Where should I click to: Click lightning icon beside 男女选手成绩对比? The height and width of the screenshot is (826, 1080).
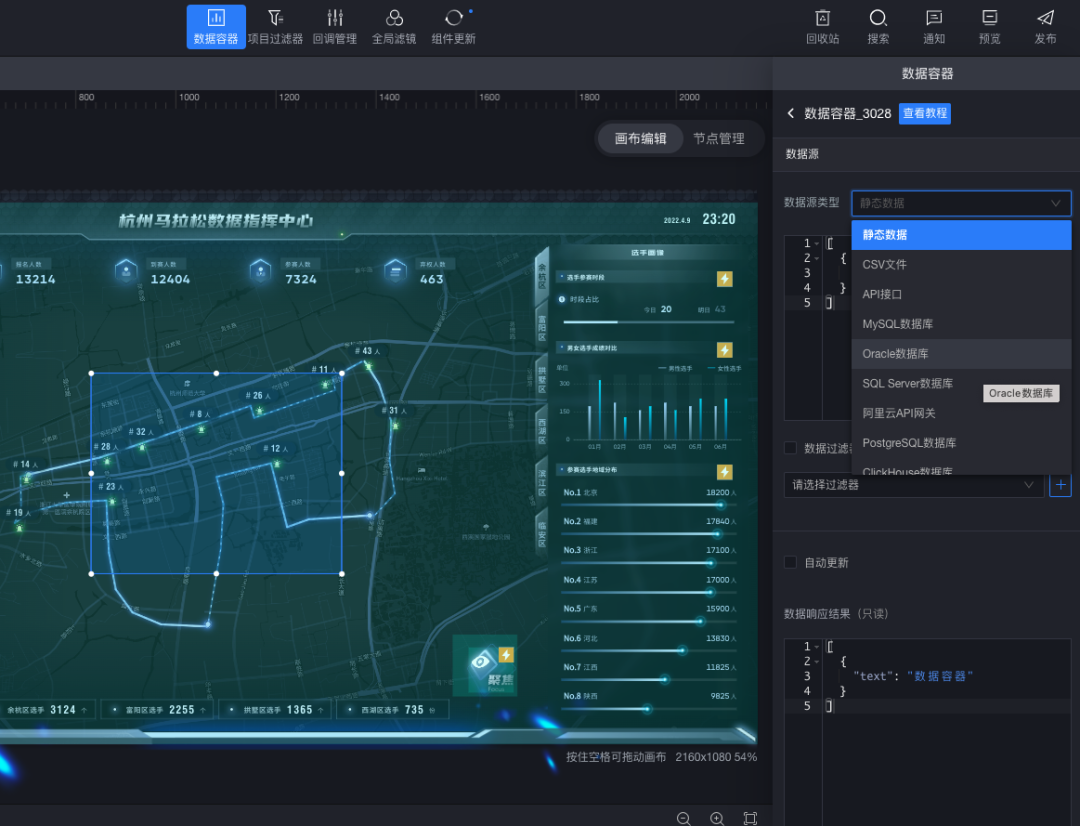coord(725,349)
